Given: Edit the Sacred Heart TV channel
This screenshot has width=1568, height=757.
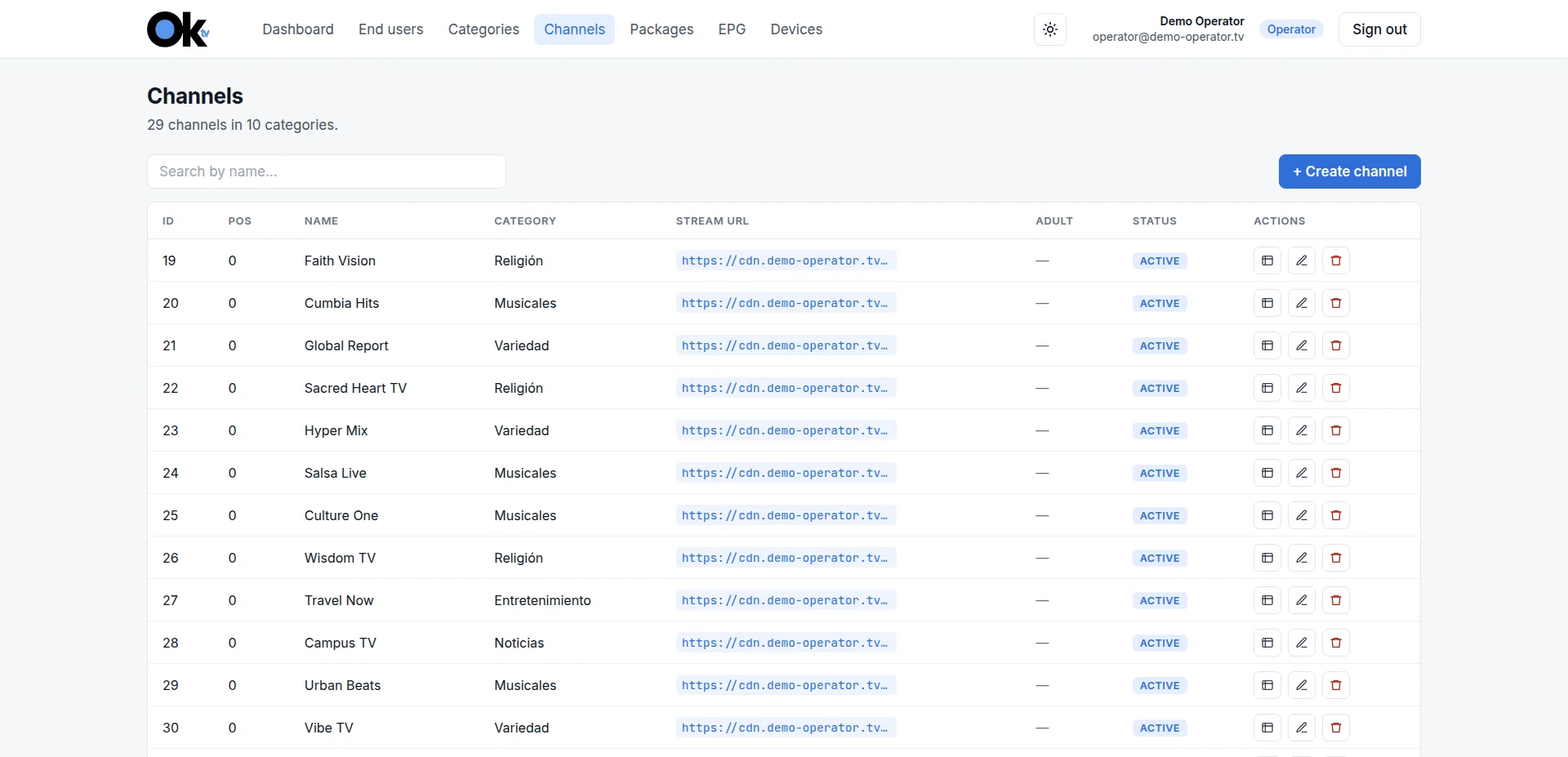Looking at the screenshot, I should click(1302, 388).
